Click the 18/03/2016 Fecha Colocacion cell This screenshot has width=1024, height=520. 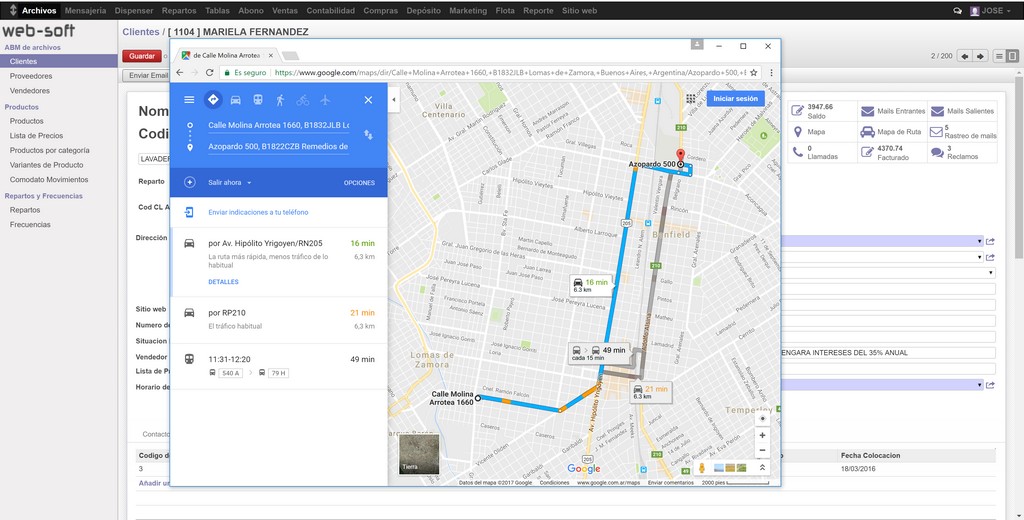click(858, 469)
